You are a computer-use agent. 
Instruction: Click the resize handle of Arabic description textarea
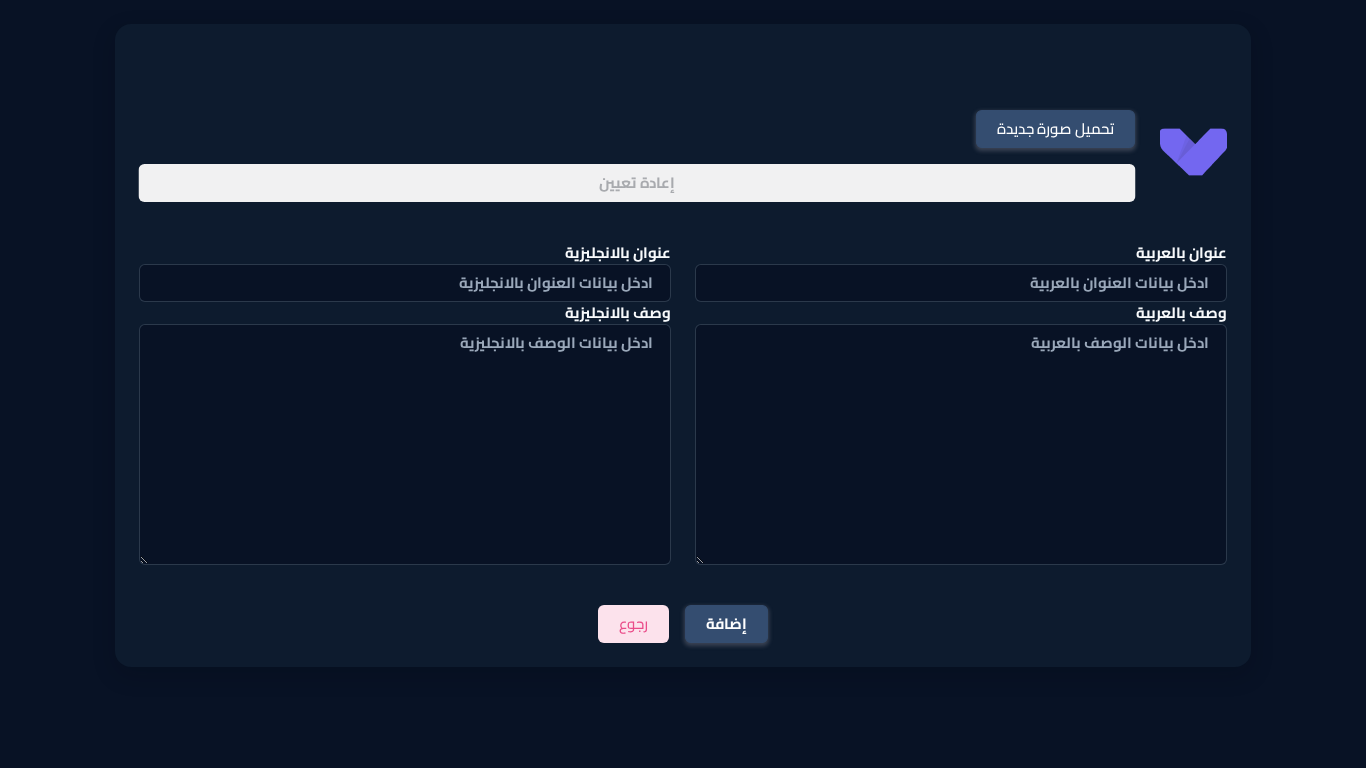click(x=700, y=560)
